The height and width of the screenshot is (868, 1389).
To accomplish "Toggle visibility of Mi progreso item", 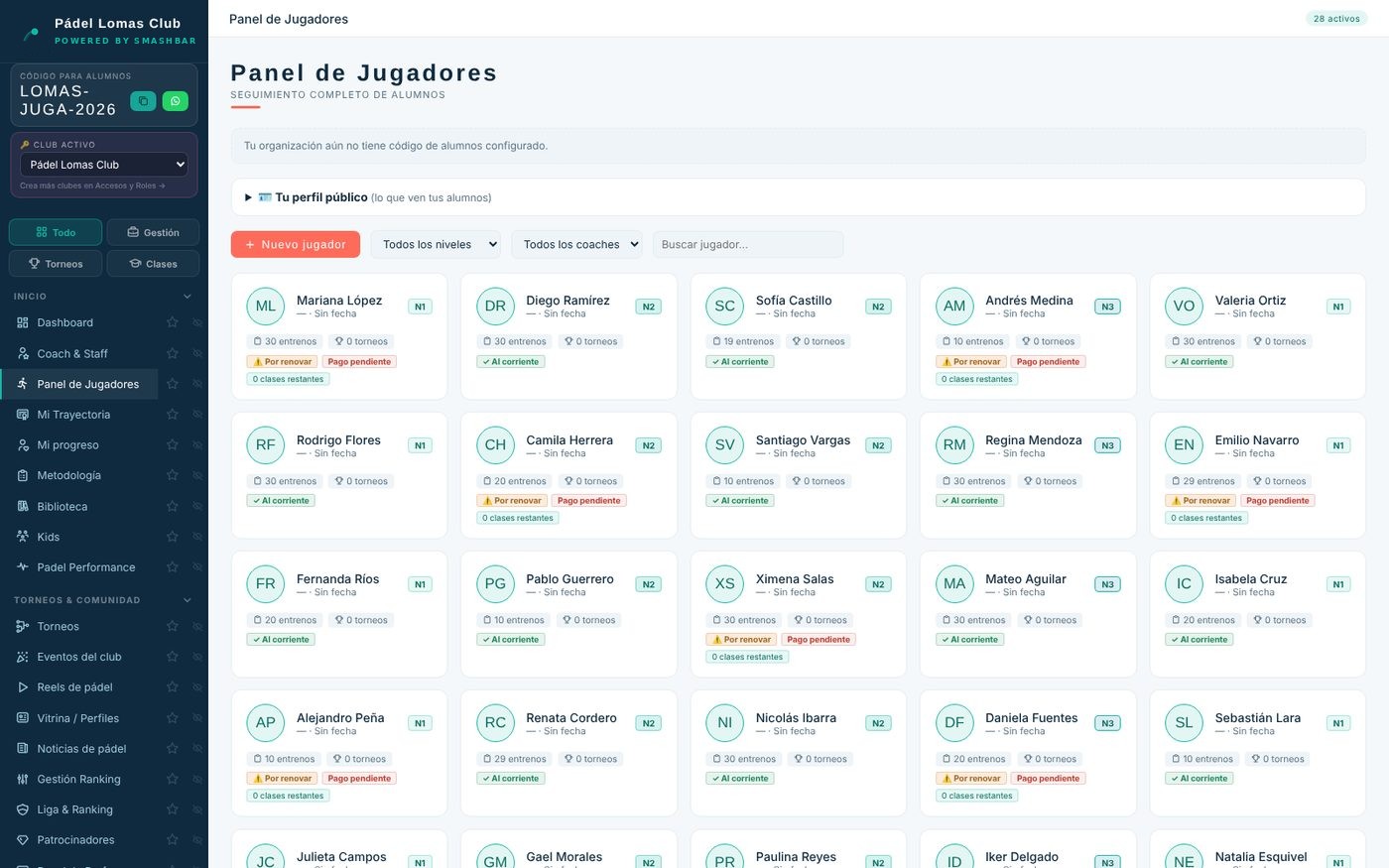I will point(196,445).
